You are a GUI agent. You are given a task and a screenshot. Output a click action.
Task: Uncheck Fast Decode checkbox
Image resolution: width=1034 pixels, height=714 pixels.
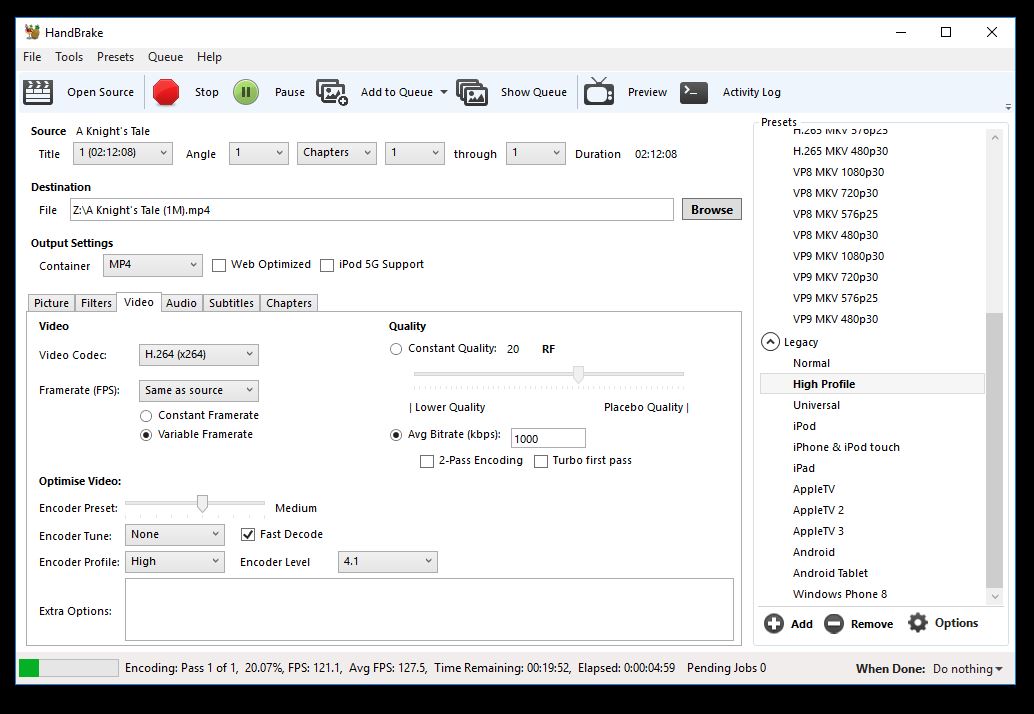tap(248, 535)
